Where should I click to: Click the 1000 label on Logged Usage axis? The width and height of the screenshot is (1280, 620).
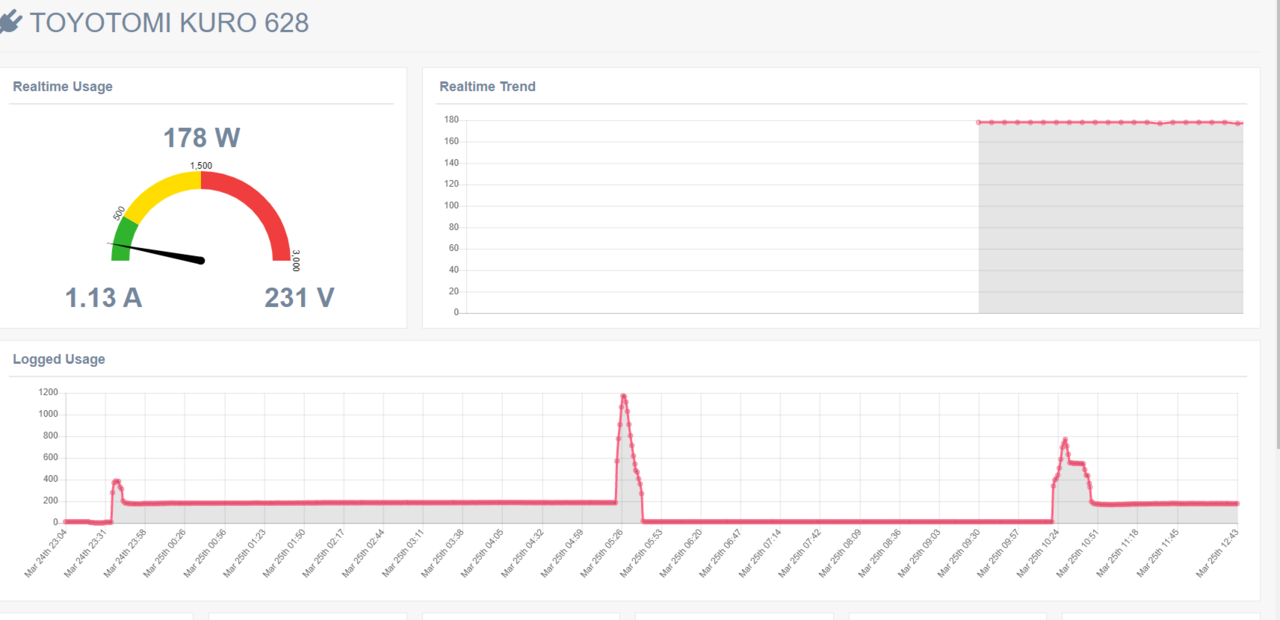(49, 414)
